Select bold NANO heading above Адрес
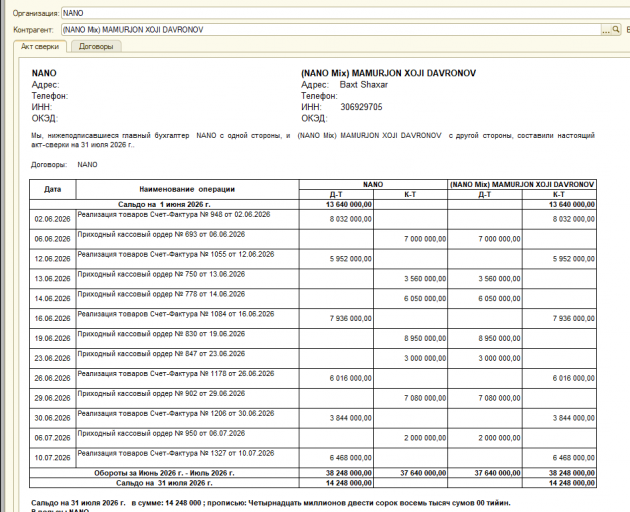630x512 pixels. [x=44, y=73]
